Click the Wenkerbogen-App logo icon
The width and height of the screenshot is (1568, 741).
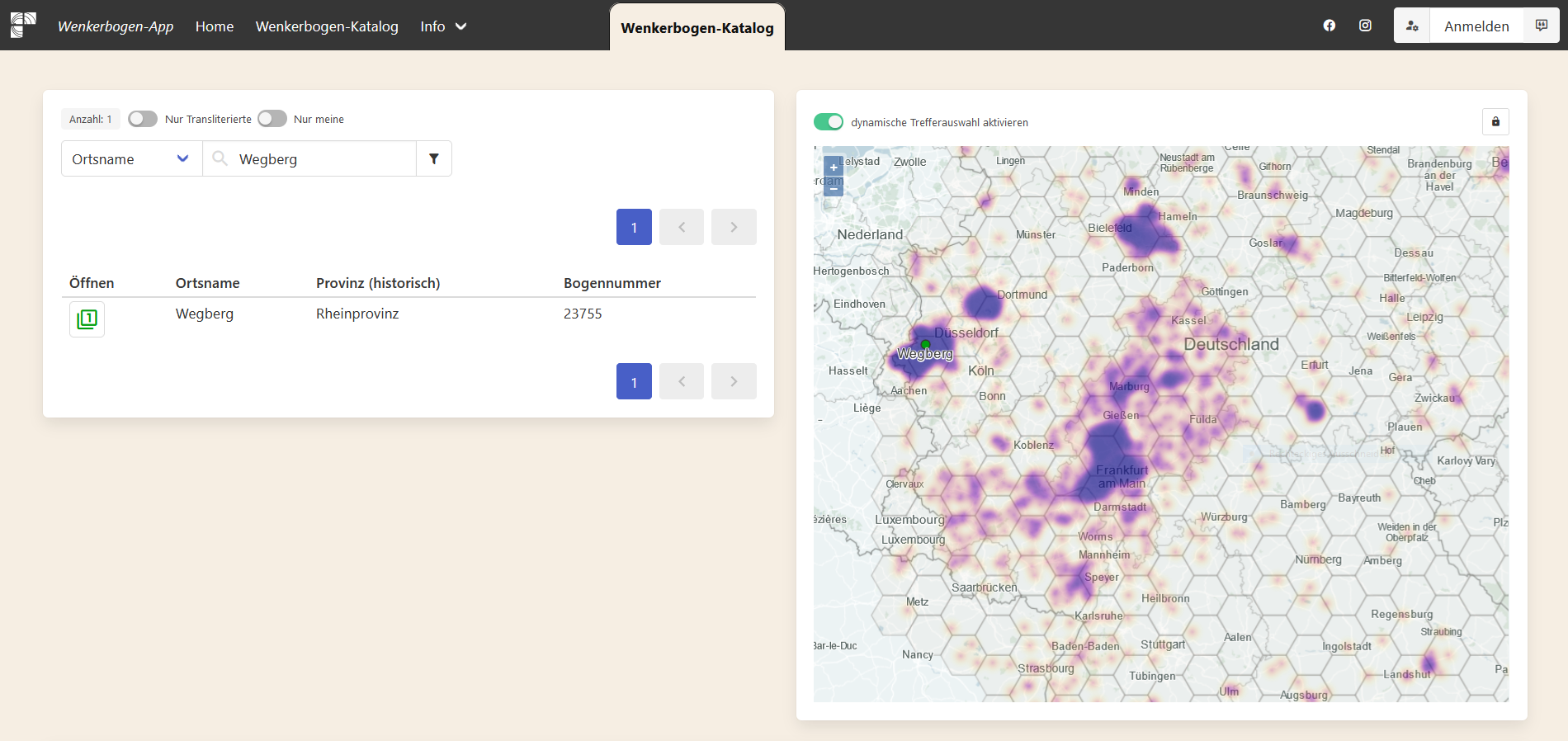pos(23,26)
